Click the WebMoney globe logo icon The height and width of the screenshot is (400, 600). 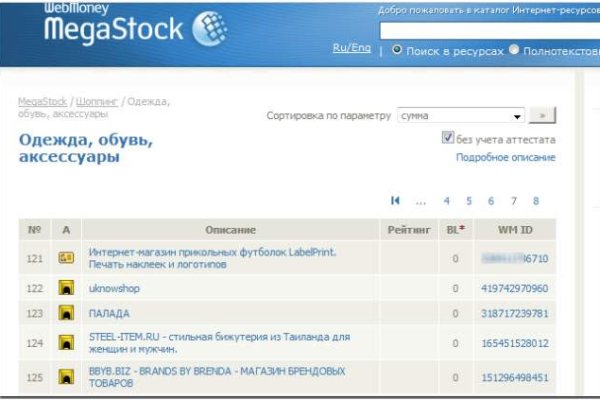[x=209, y=29]
